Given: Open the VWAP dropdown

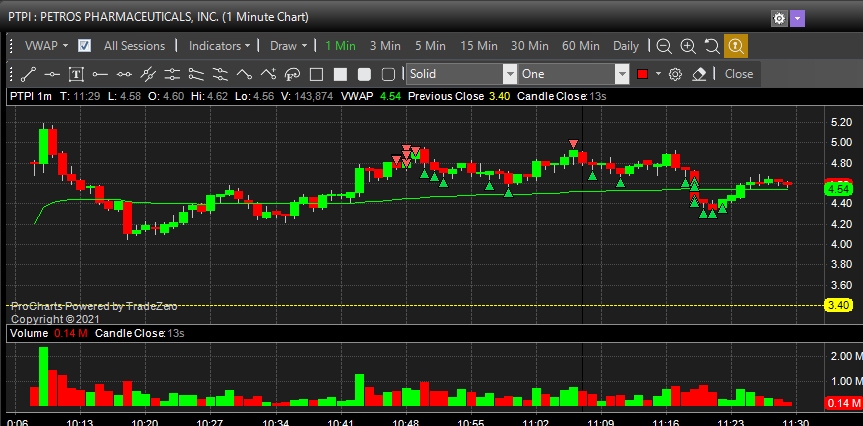Looking at the screenshot, I should [x=46, y=46].
